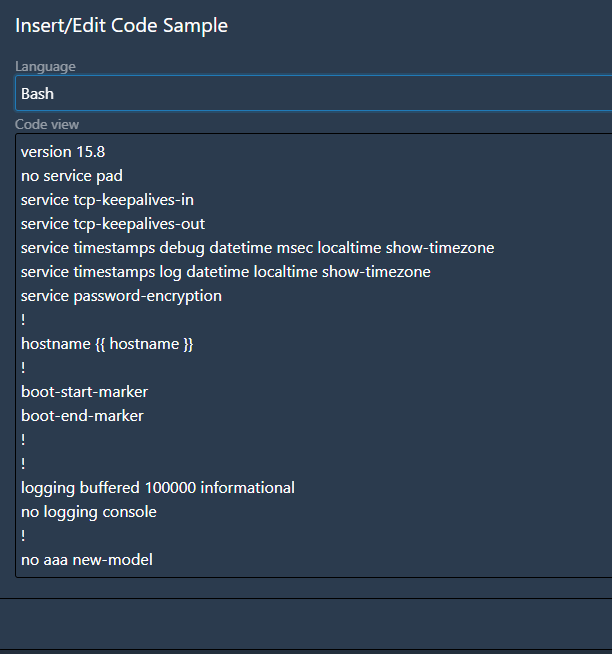The image size is (612, 654).
Task: Click the 'no logging console' line
Action: 89,512
